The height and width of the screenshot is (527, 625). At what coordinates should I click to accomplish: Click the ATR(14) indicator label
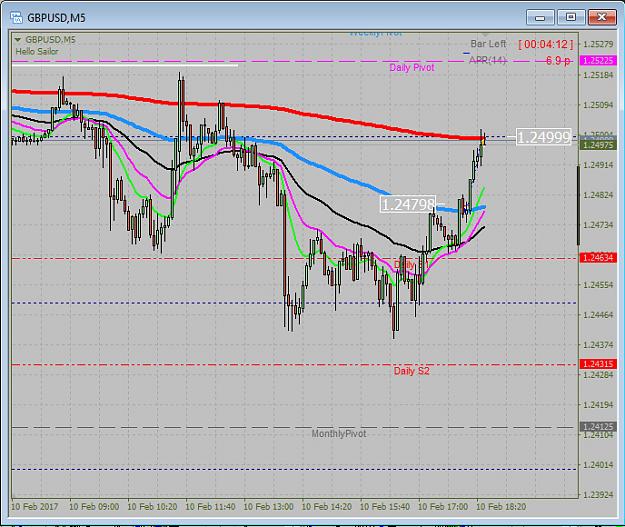(x=487, y=60)
